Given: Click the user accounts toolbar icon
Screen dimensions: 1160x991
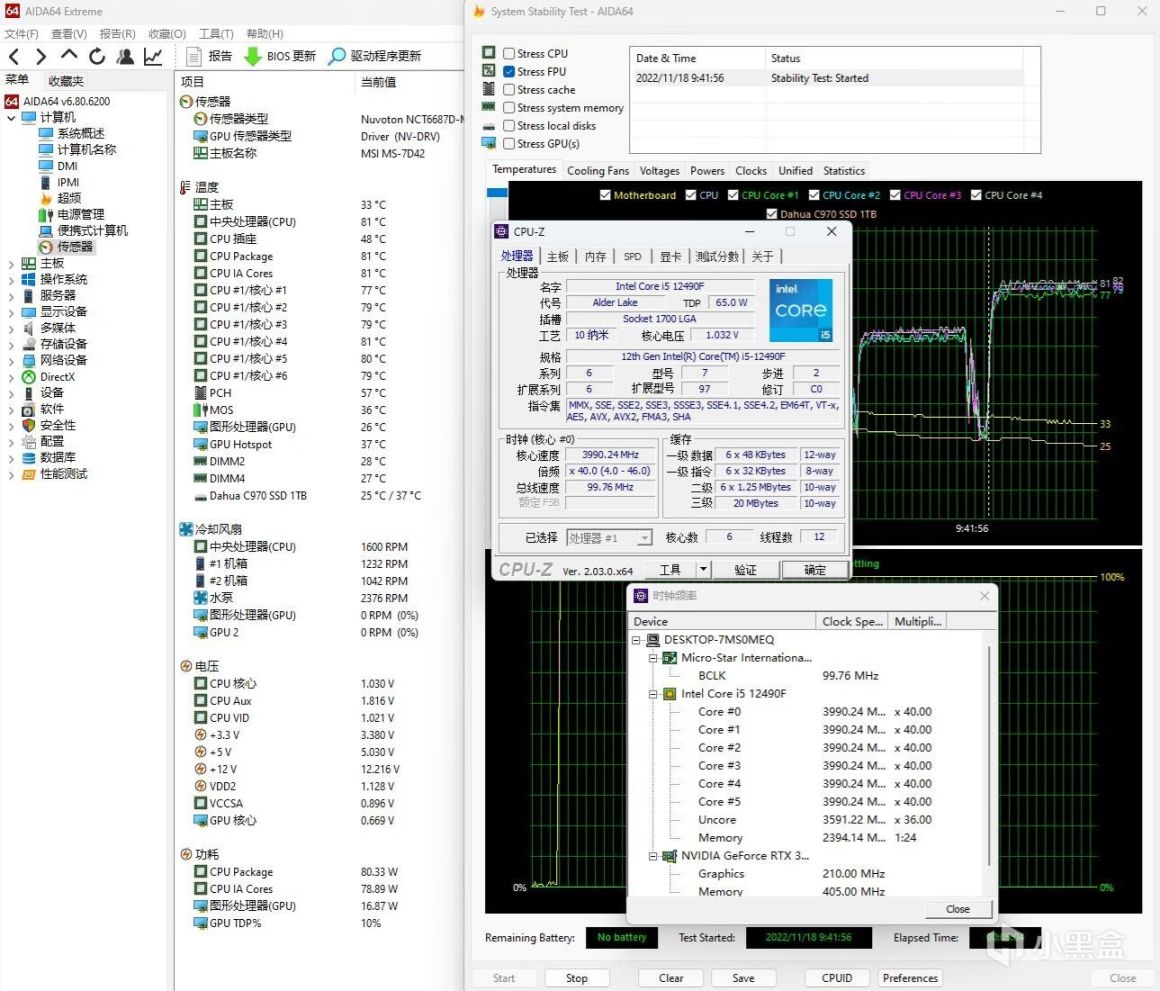Looking at the screenshot, I should [x=125, y=56].
